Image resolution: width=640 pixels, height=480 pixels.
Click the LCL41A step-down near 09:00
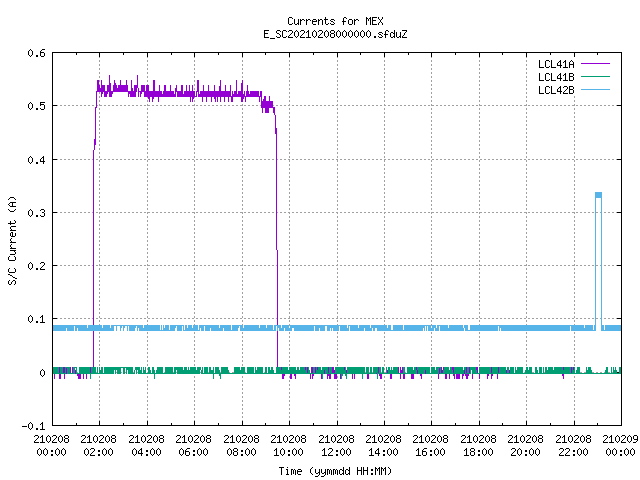tap(267, 105)
